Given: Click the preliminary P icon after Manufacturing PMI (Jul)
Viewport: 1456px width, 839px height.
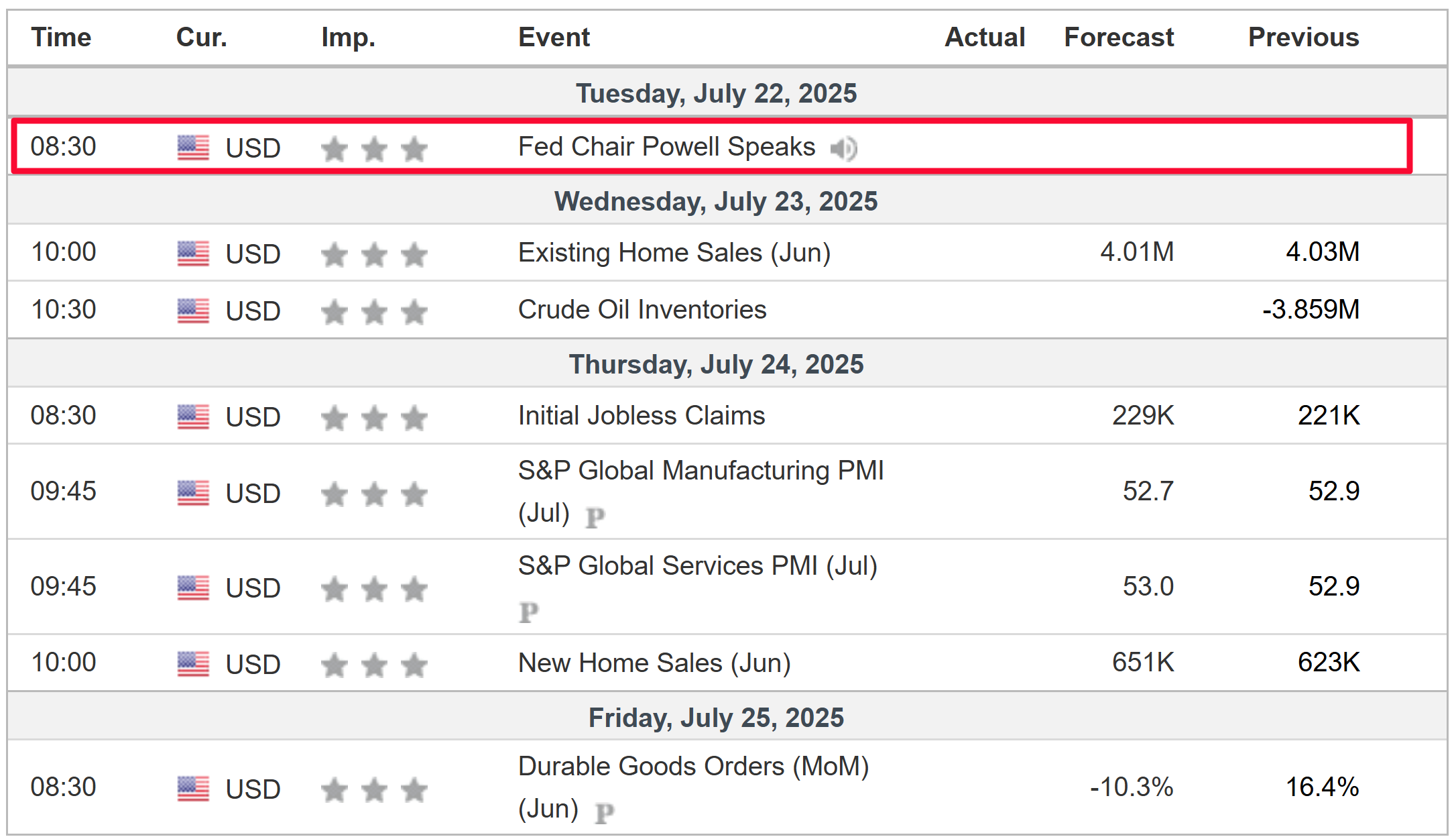Looking at the screenshot, I should coord(595,517).
